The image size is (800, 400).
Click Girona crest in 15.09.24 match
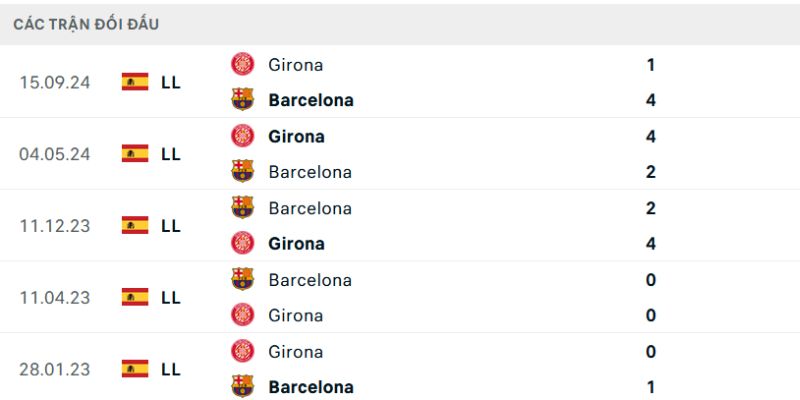coord(242,64)
